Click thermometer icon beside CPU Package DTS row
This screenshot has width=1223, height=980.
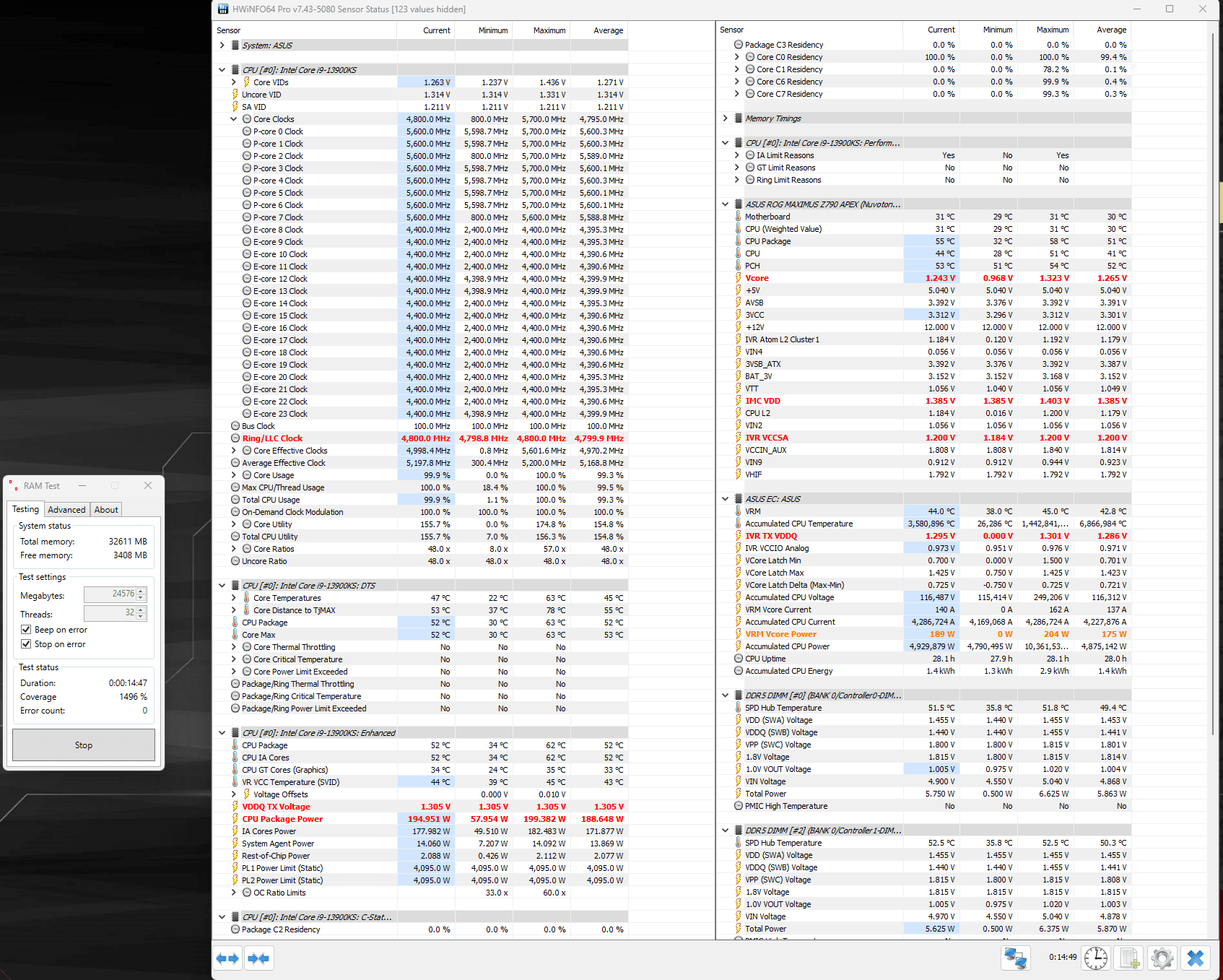(235, 623)
